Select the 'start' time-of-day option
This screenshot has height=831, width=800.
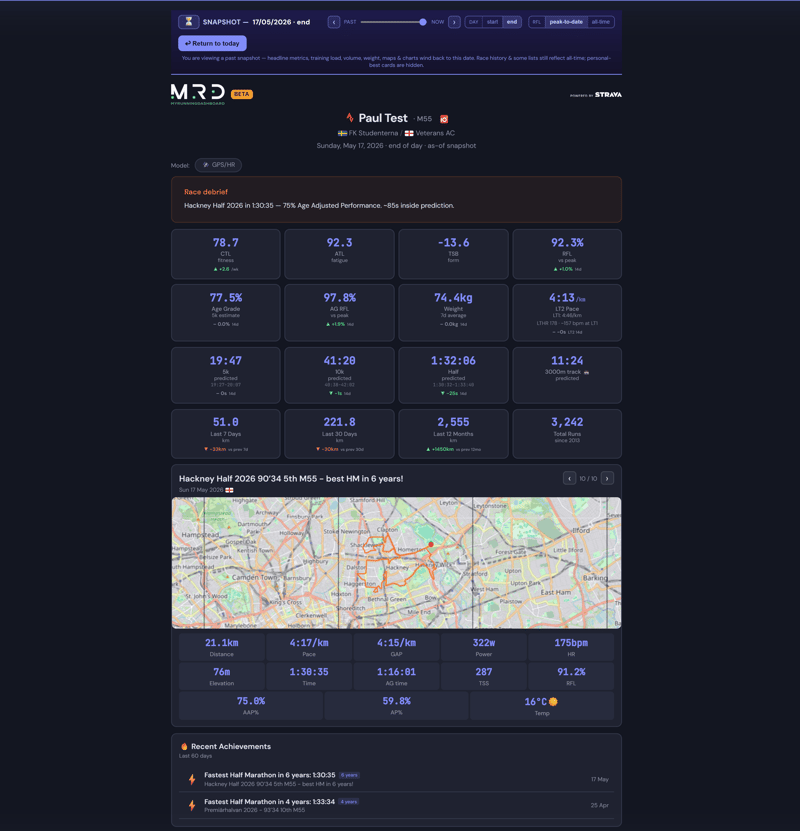(x=492, y=22)
